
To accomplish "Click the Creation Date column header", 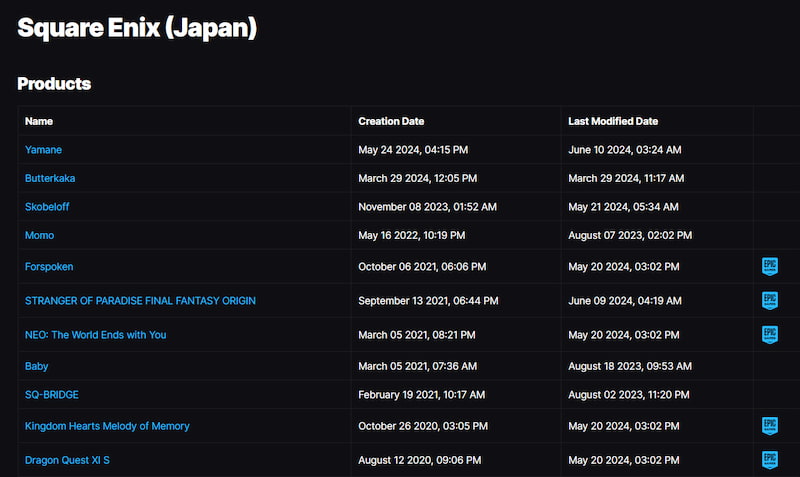I will pos(391,121).
